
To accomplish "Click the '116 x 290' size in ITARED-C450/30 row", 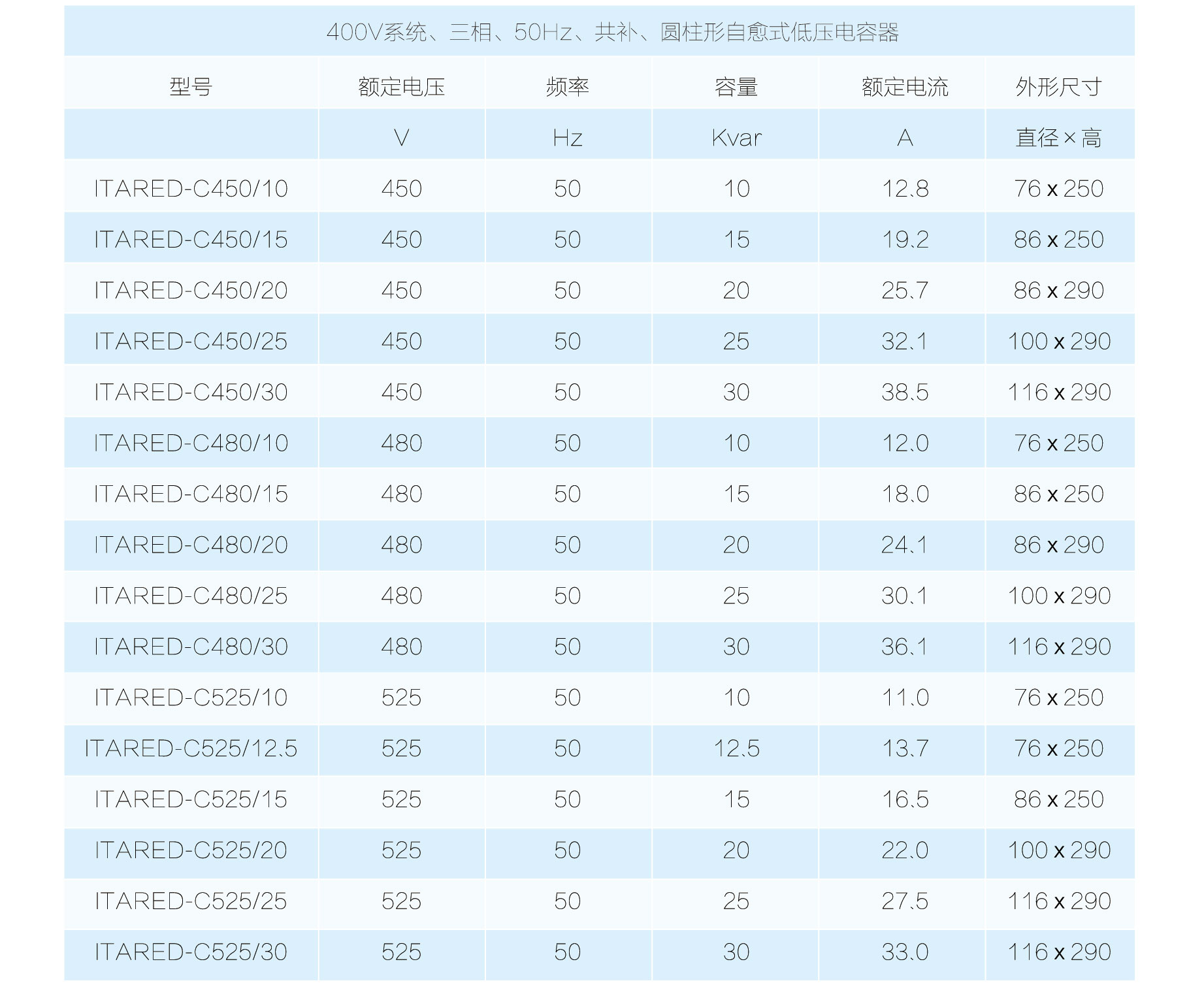I will pos(1058,393).
